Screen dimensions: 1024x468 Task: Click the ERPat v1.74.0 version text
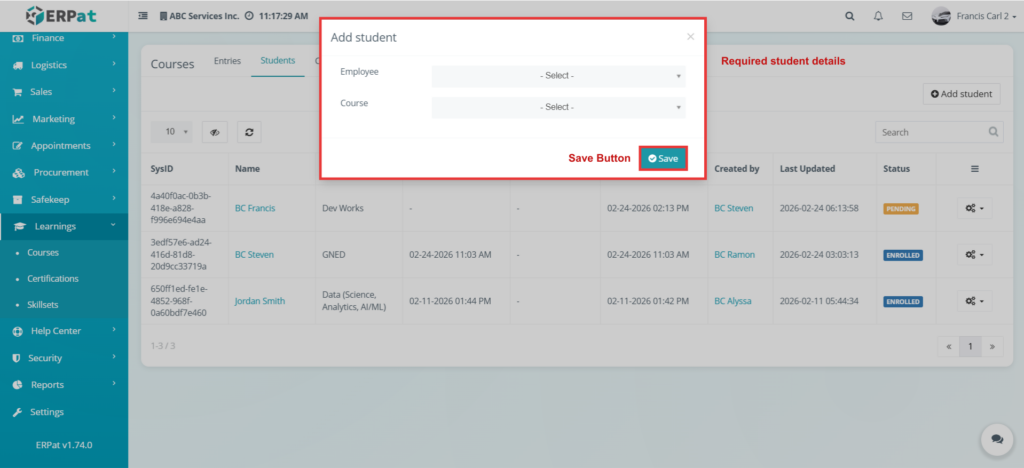click(64, 445)
